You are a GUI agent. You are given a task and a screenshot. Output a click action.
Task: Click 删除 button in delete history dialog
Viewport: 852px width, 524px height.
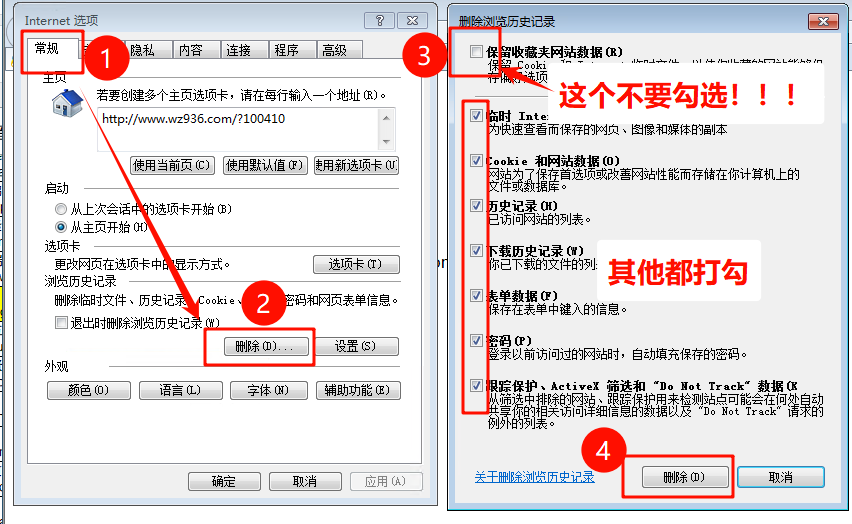click(684, 477)
